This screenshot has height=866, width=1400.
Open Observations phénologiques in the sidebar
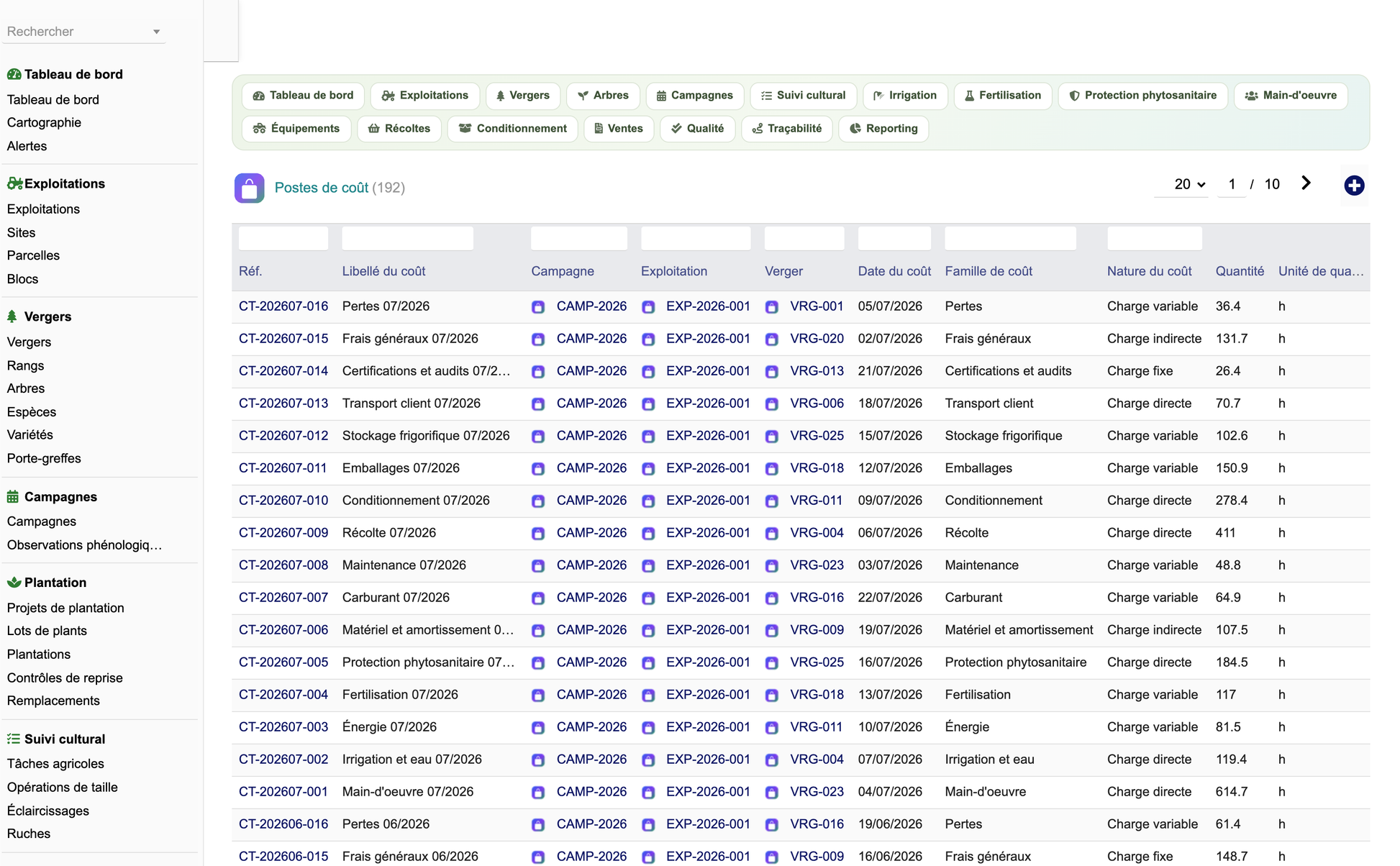click(84, 545)
